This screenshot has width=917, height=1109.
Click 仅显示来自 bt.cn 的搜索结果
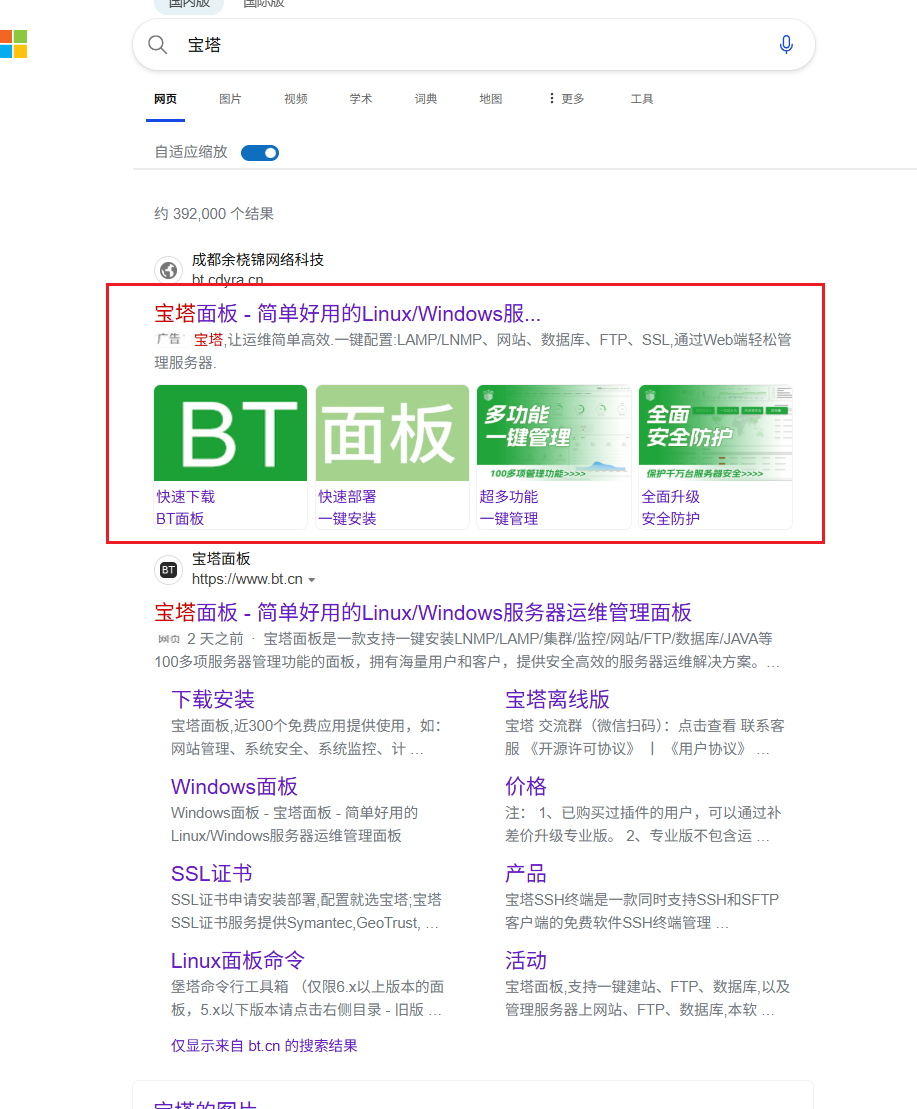[x=264, y=1046]
